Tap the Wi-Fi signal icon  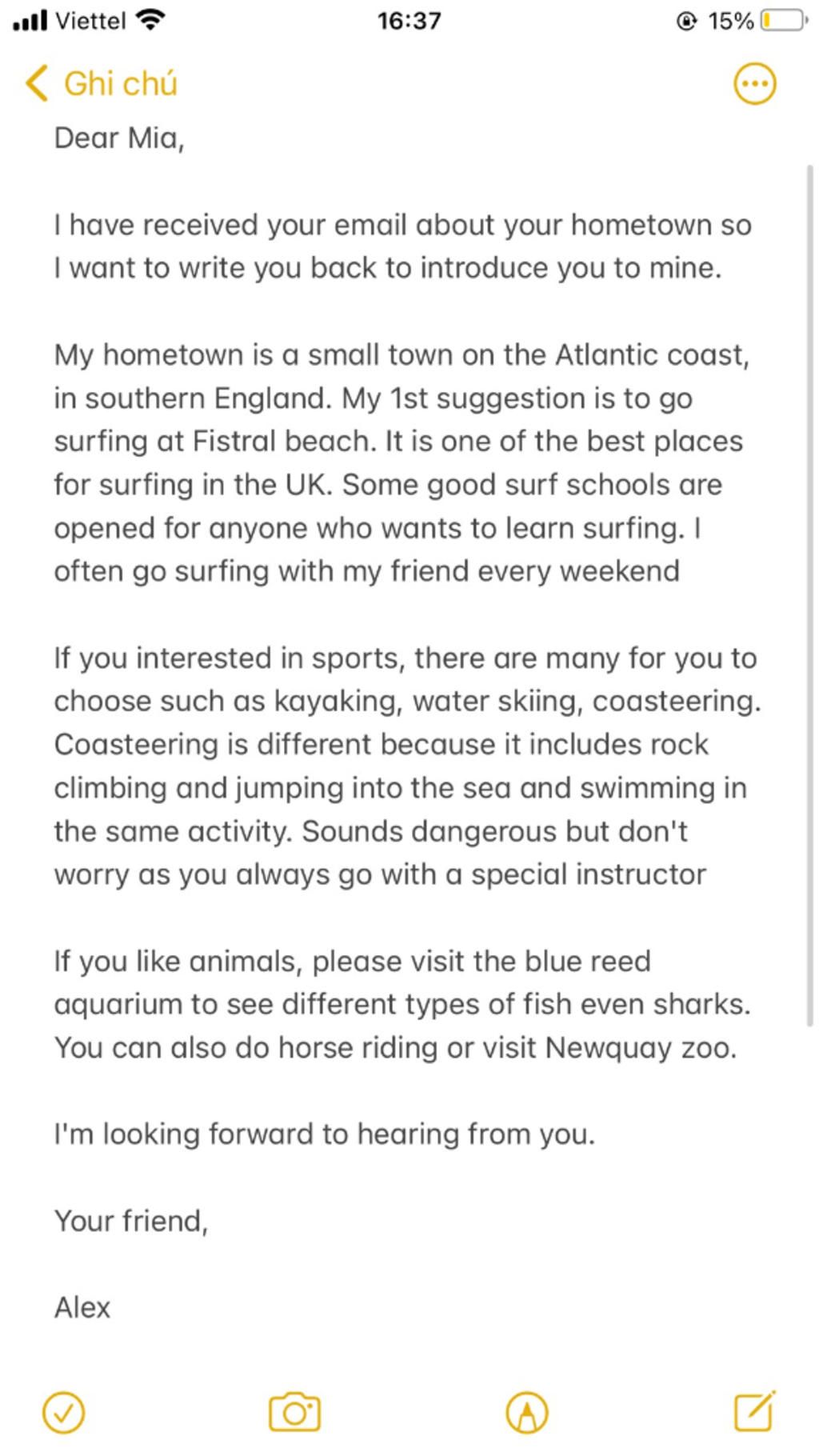coord(151,20)
